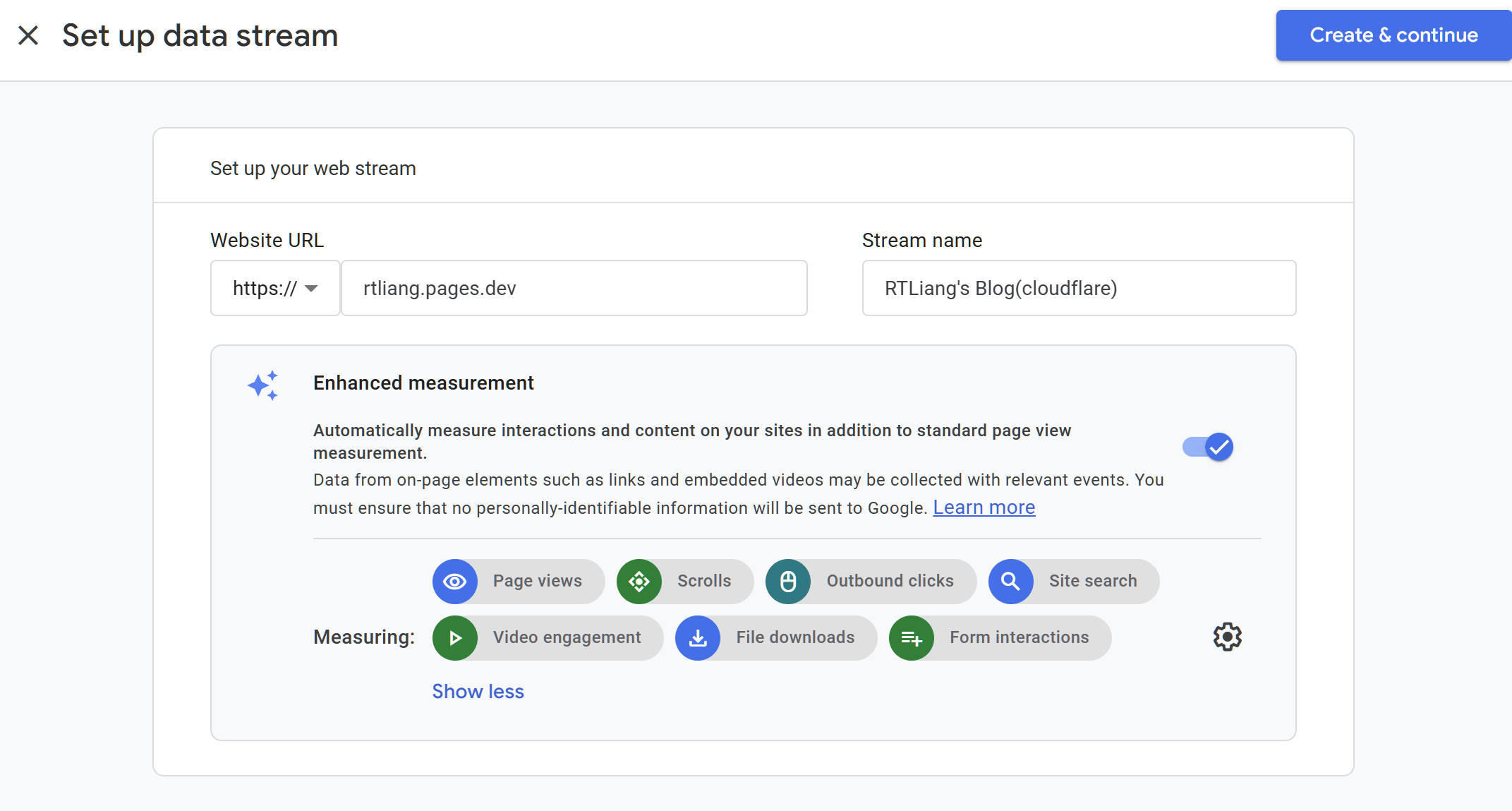This screenshot has height=811, width=1512.
Task: Close the Set up data stream panel
Action: click(28, 35)
